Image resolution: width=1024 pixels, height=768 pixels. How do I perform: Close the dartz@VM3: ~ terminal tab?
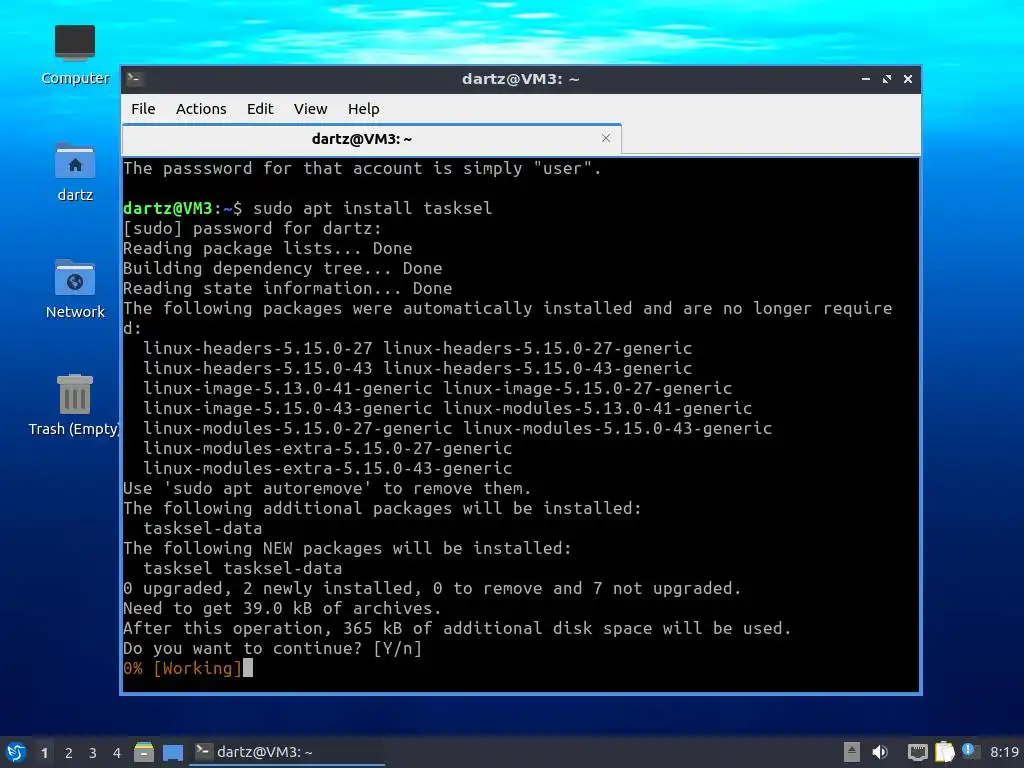pos(606,138)
